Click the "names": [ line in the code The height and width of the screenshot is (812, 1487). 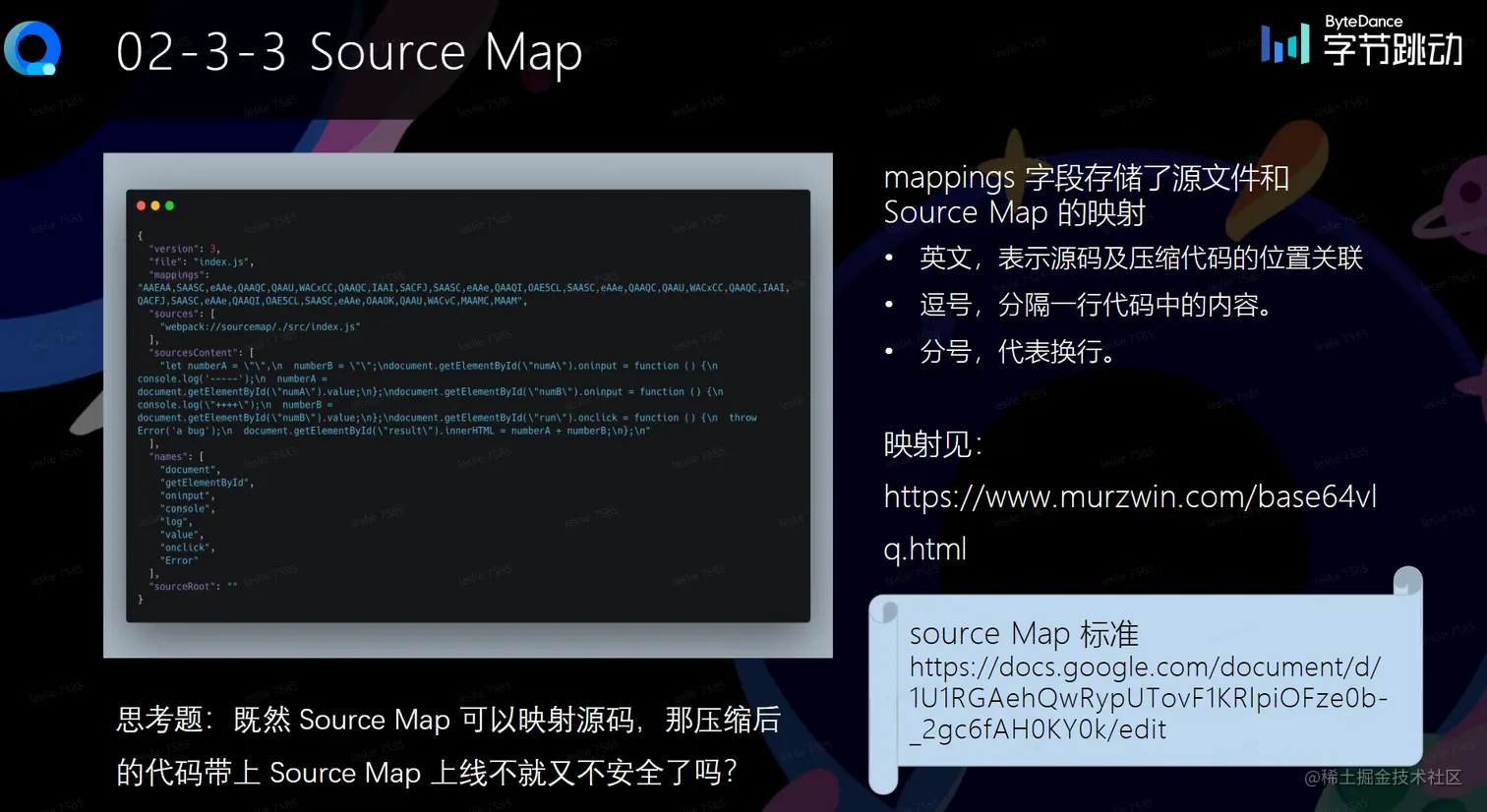pos(176,456)
